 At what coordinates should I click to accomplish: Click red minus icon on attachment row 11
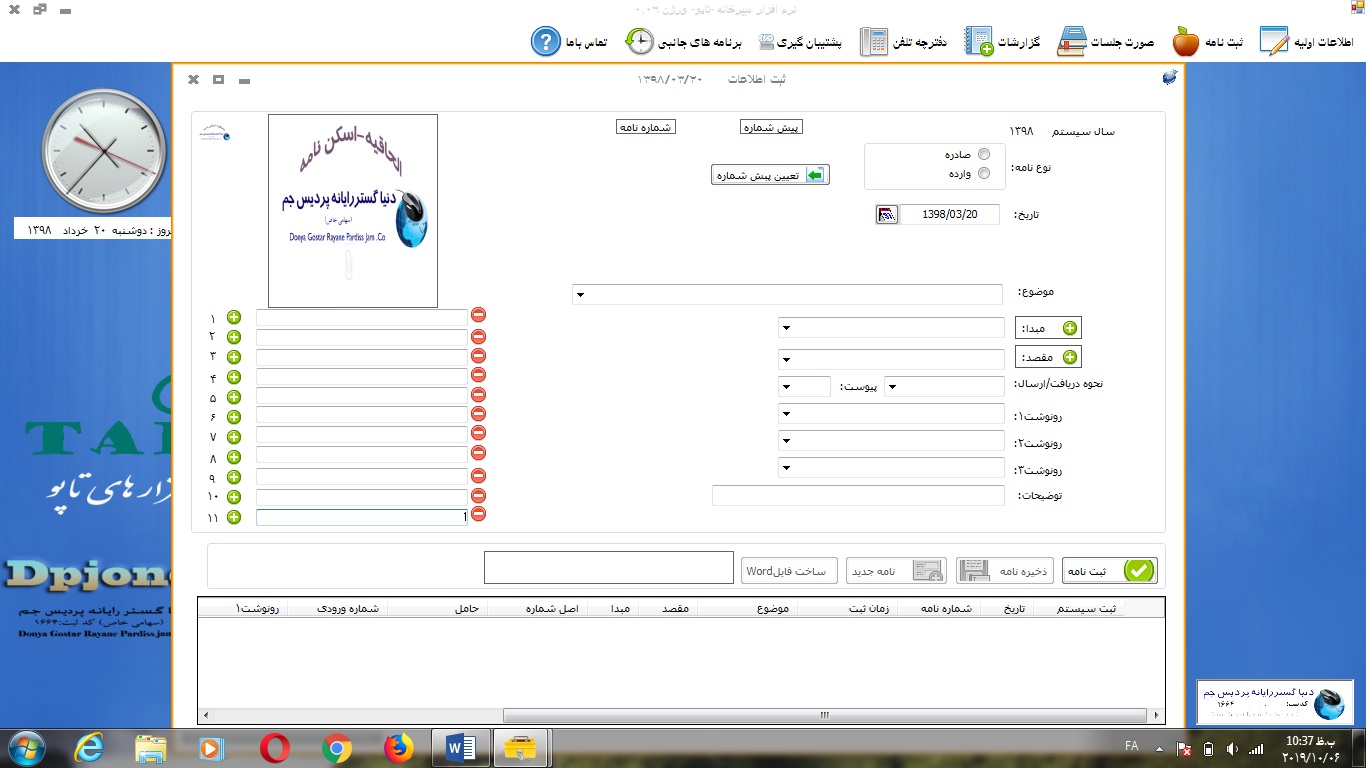tap(478, 514)
